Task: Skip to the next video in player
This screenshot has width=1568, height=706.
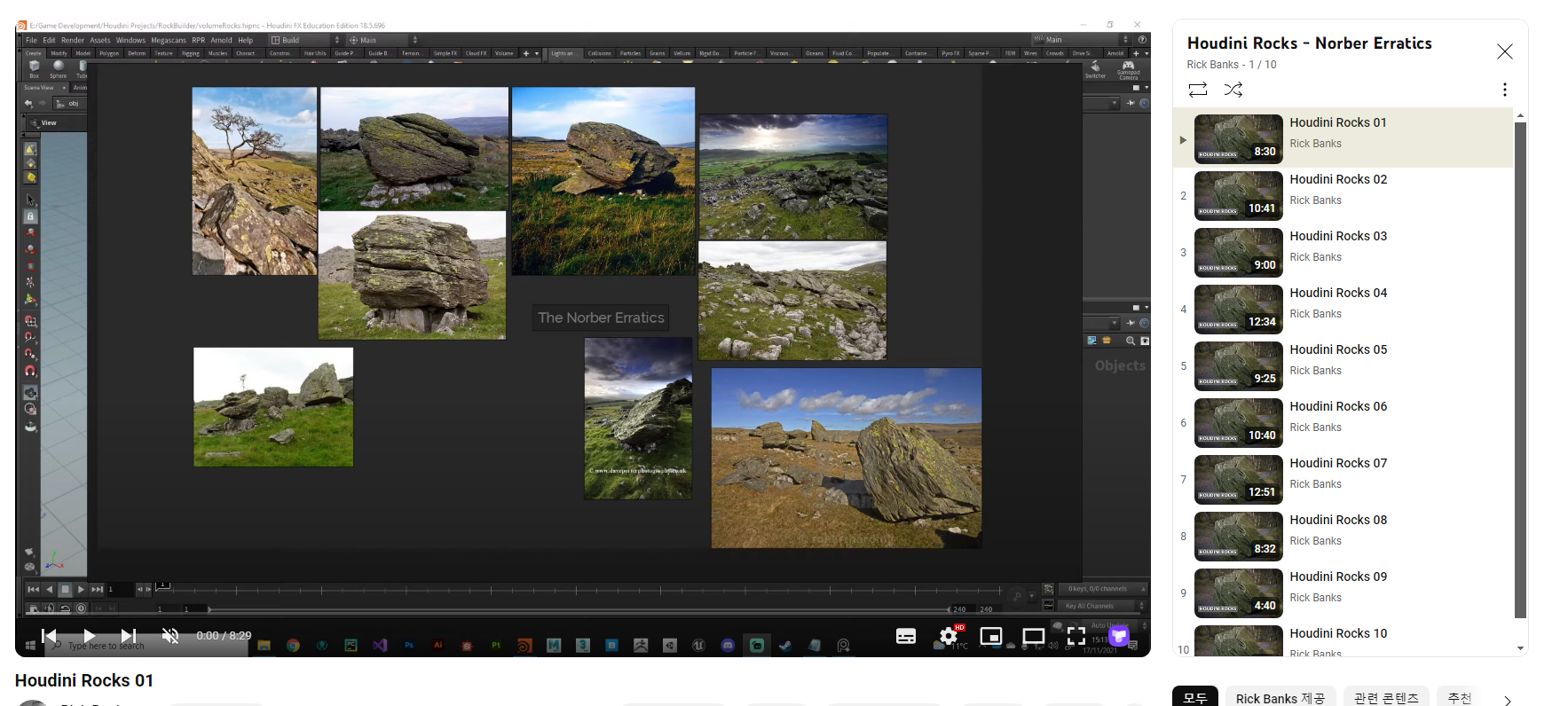Action: (x=129, y=635)
